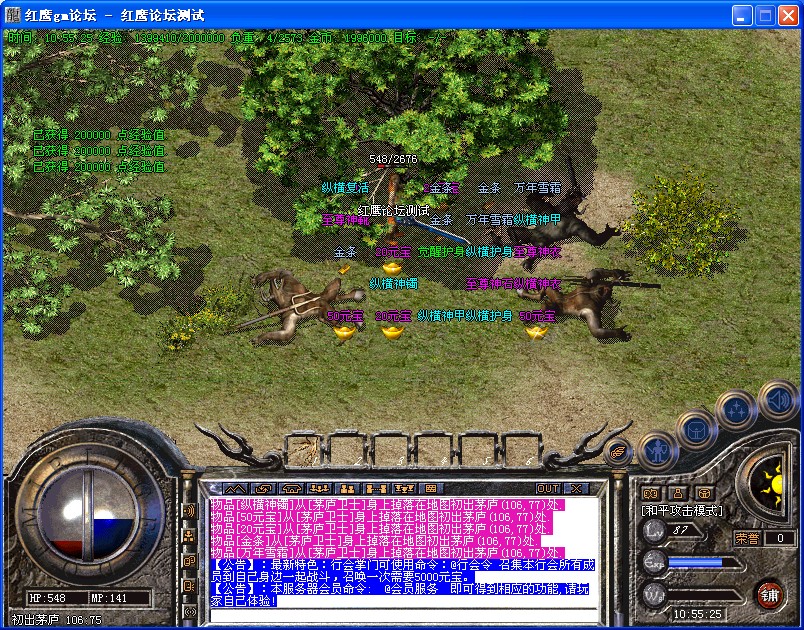Click the 至尊神石 item label

click(x=489, y=283)
